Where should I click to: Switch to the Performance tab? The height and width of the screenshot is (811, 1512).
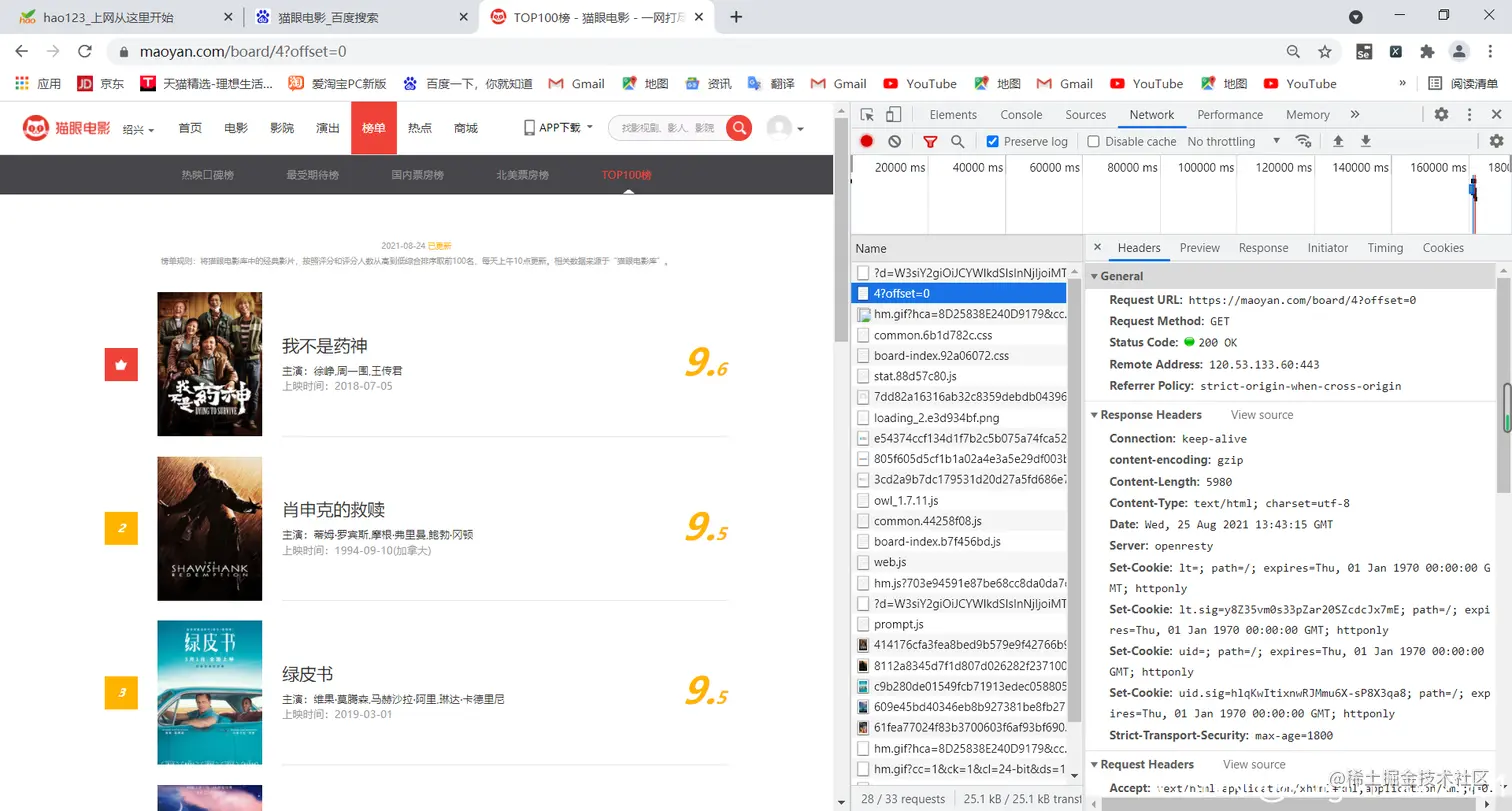click(1230, 114)
